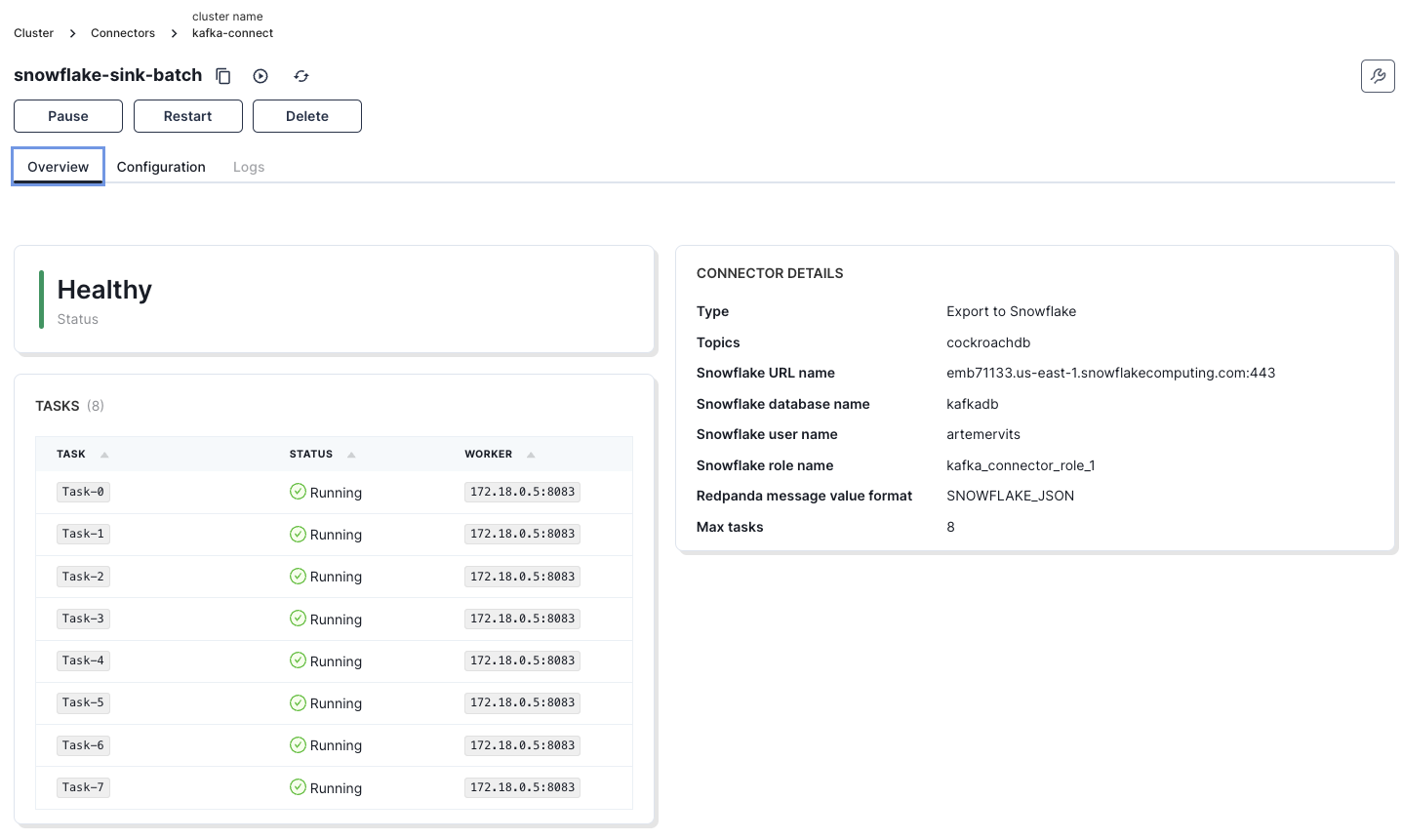Sort tasks by the TASK column arrow
This screenshot has width=1402, height=840.
click(104, 455)
